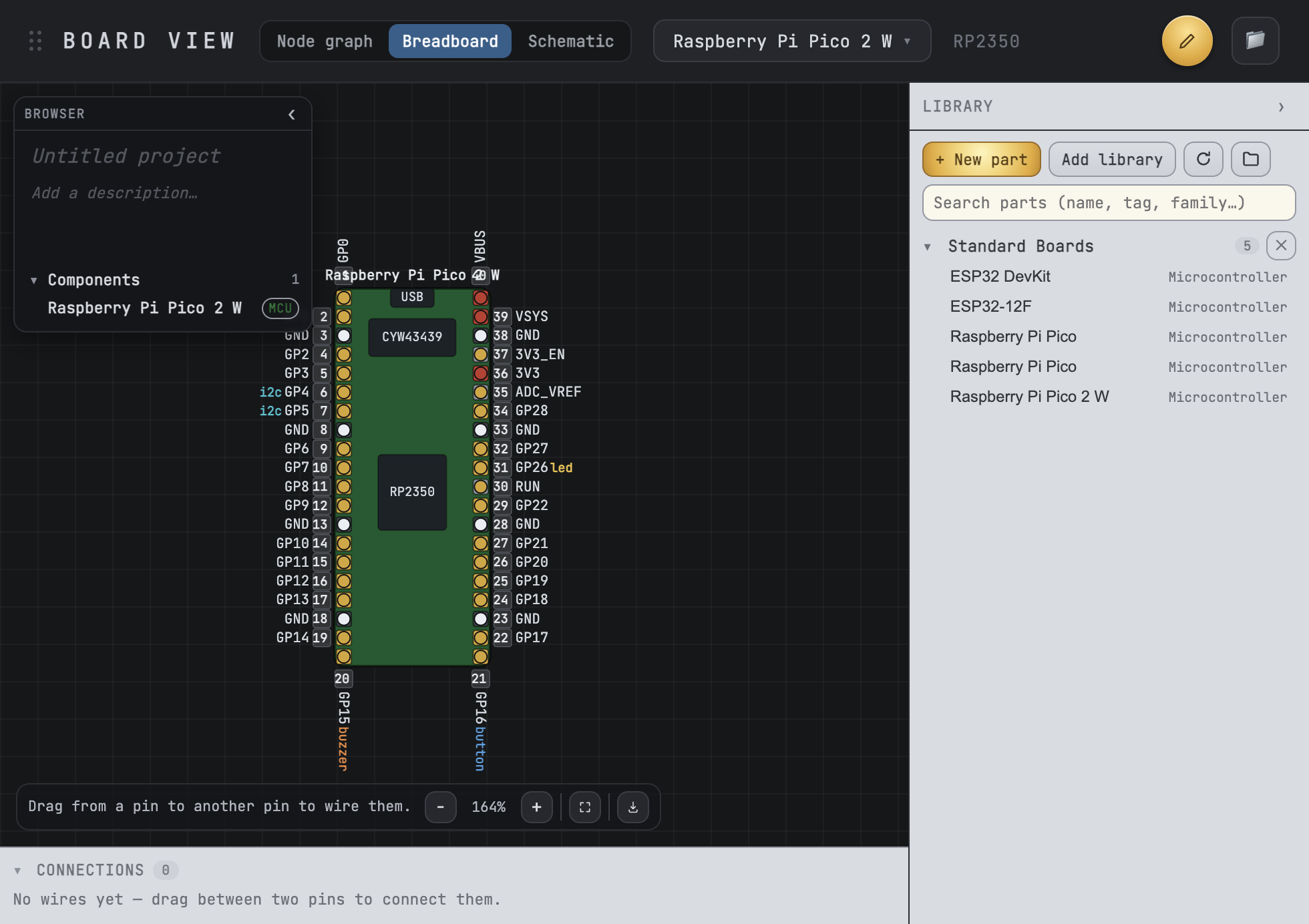This screenshot has width=1309, height=924.
Task: Collapse the Browser panel with chevron
Action: [x=292, y=114]
